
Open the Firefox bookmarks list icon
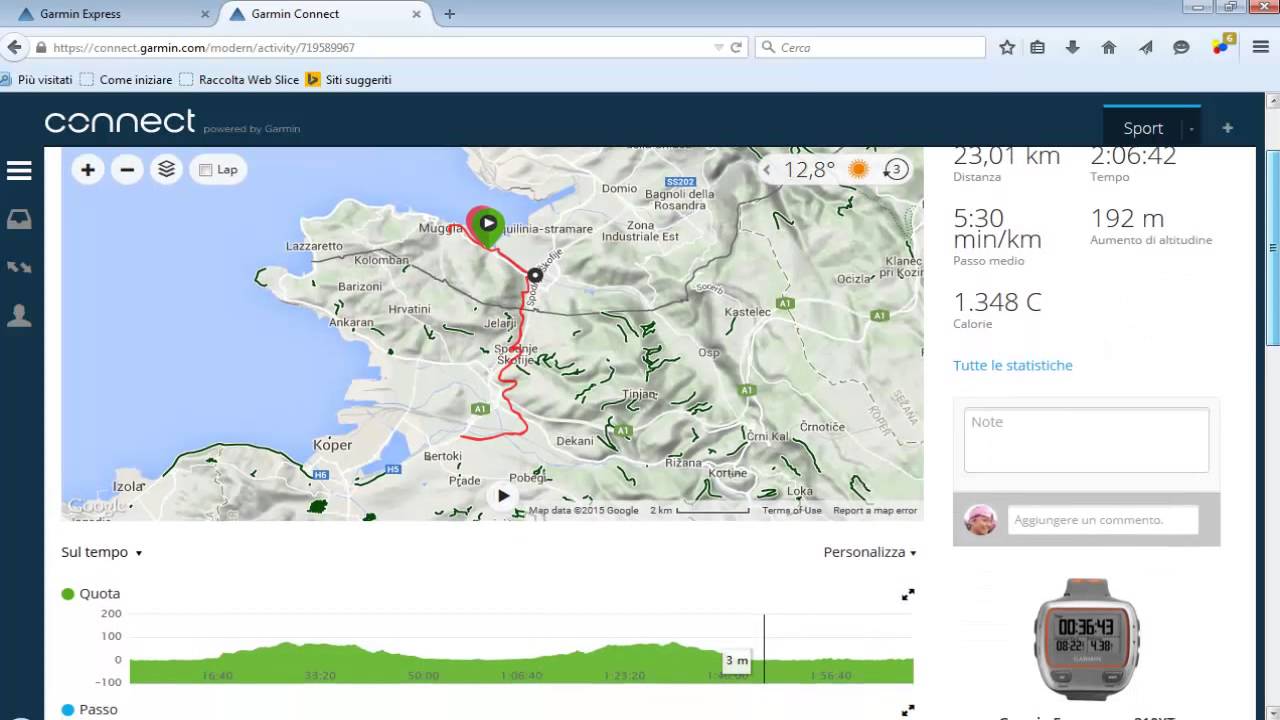point(1038,47)
